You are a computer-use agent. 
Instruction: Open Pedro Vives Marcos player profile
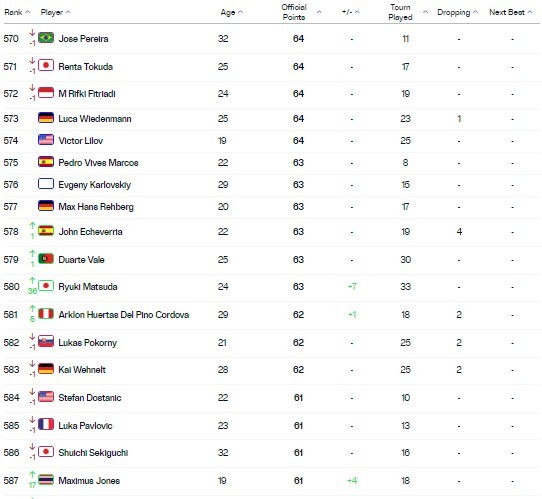(98, 163)
